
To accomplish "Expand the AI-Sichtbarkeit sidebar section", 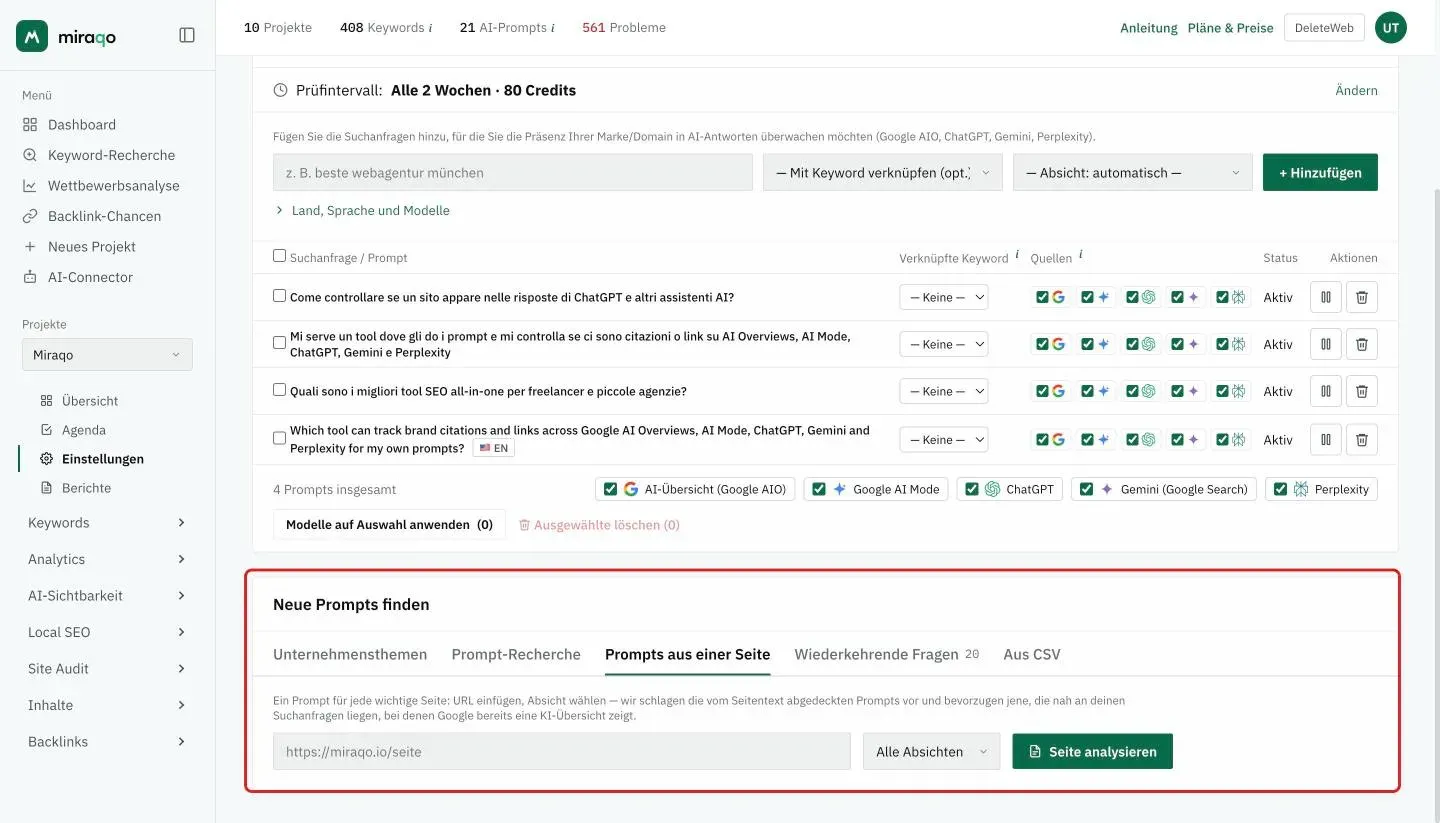I will coord(107,596).
